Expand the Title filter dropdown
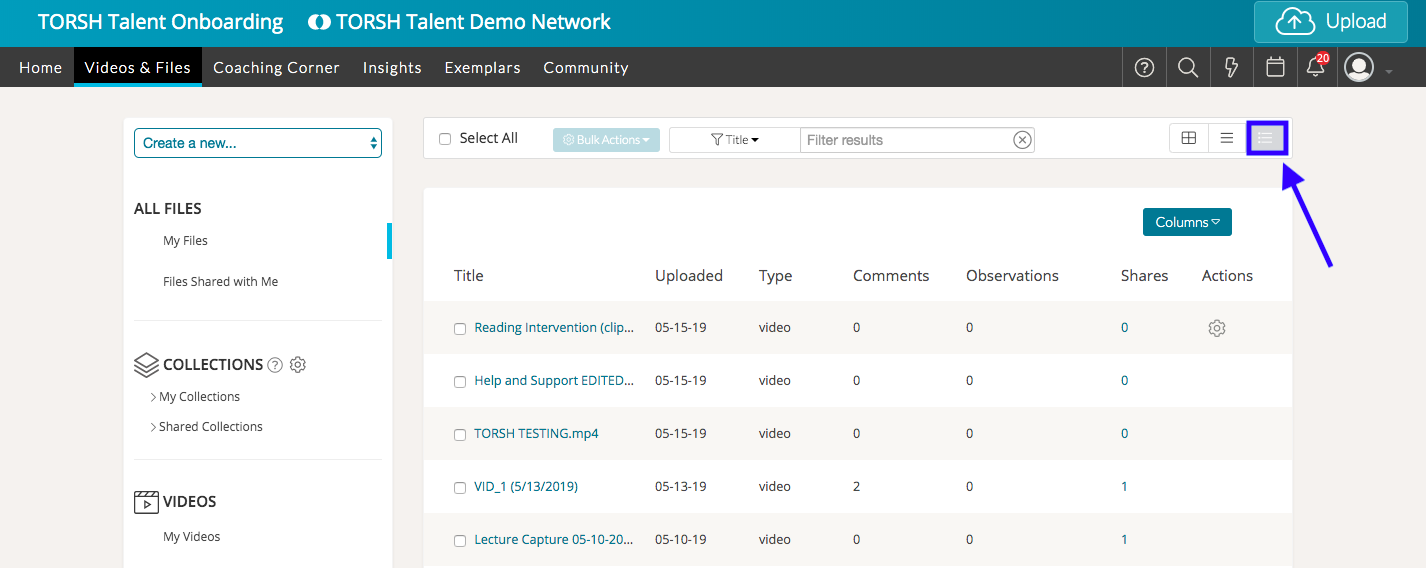 [735, 140]
